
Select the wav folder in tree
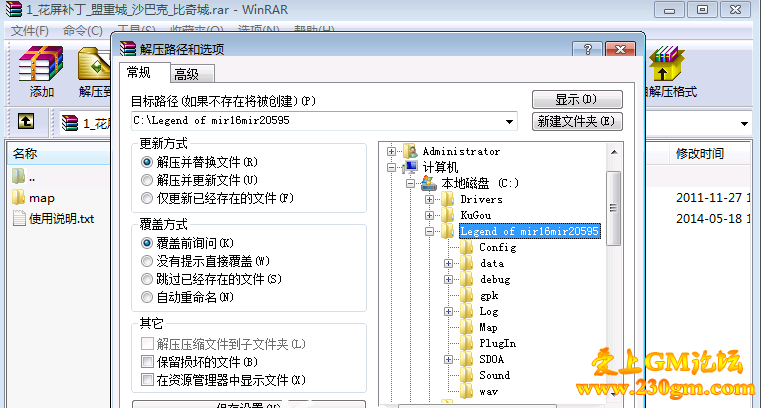click(x=488, y=392)
